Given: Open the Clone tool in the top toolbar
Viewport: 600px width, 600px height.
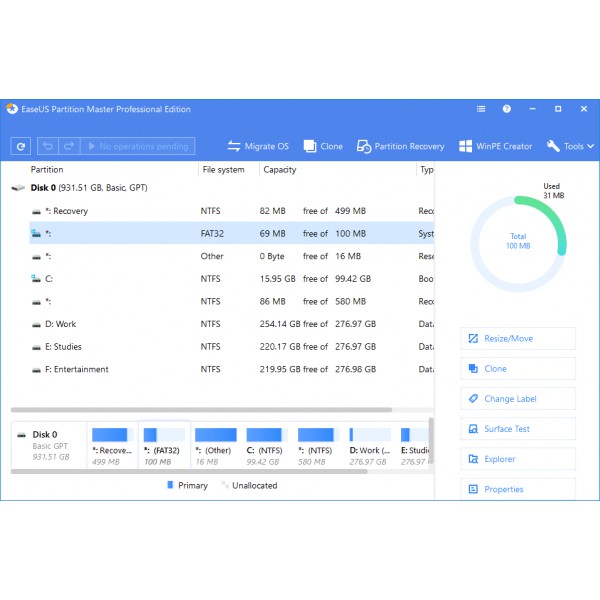Looking at the screenshot, I should coord(323,146).
